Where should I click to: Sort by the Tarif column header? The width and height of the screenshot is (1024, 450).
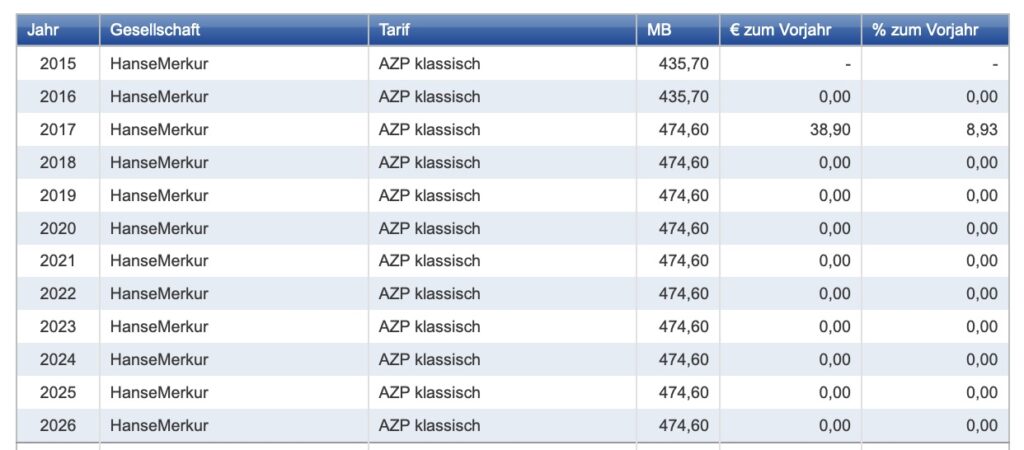395,30
